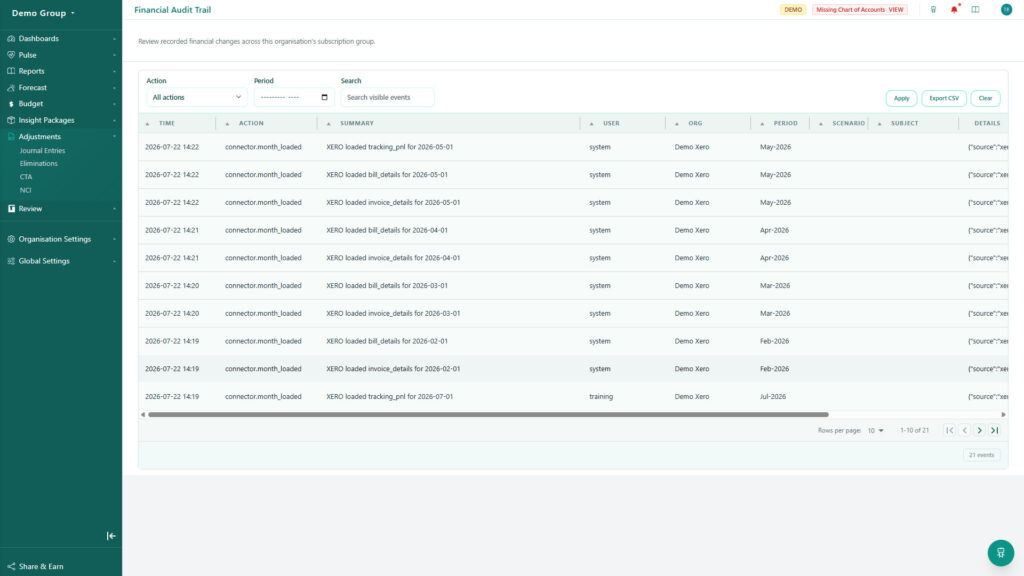Click the Clear filters button
Image resolution: width=1024 pixels, height=576 pixels.
click(x=985, y=98)
